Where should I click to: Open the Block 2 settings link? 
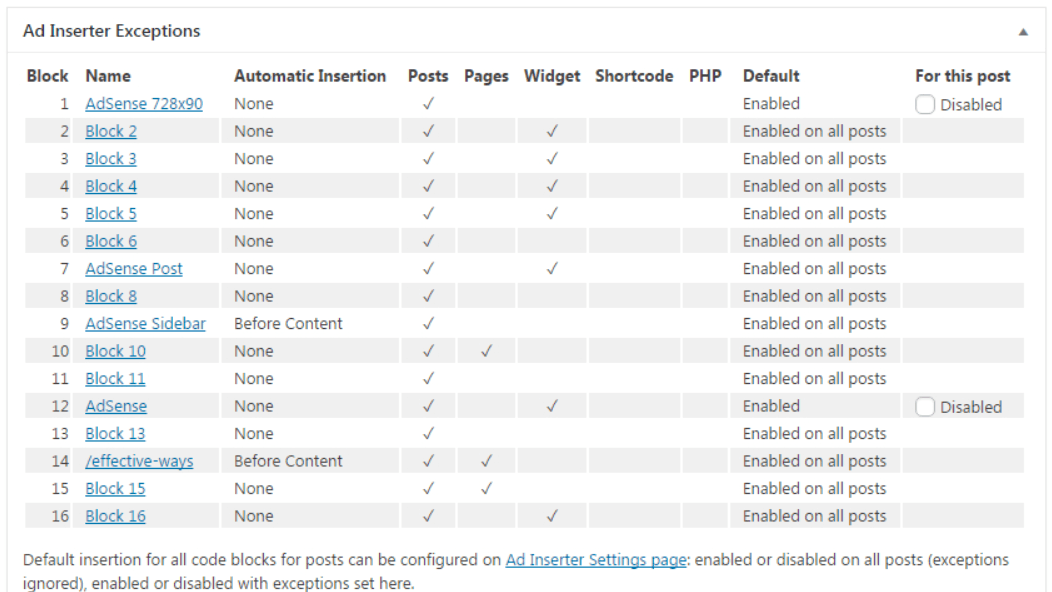(x=111, y=132)
